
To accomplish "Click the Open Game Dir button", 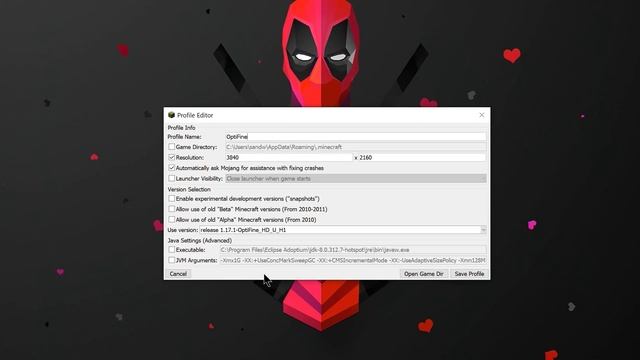I will [423, 274].
